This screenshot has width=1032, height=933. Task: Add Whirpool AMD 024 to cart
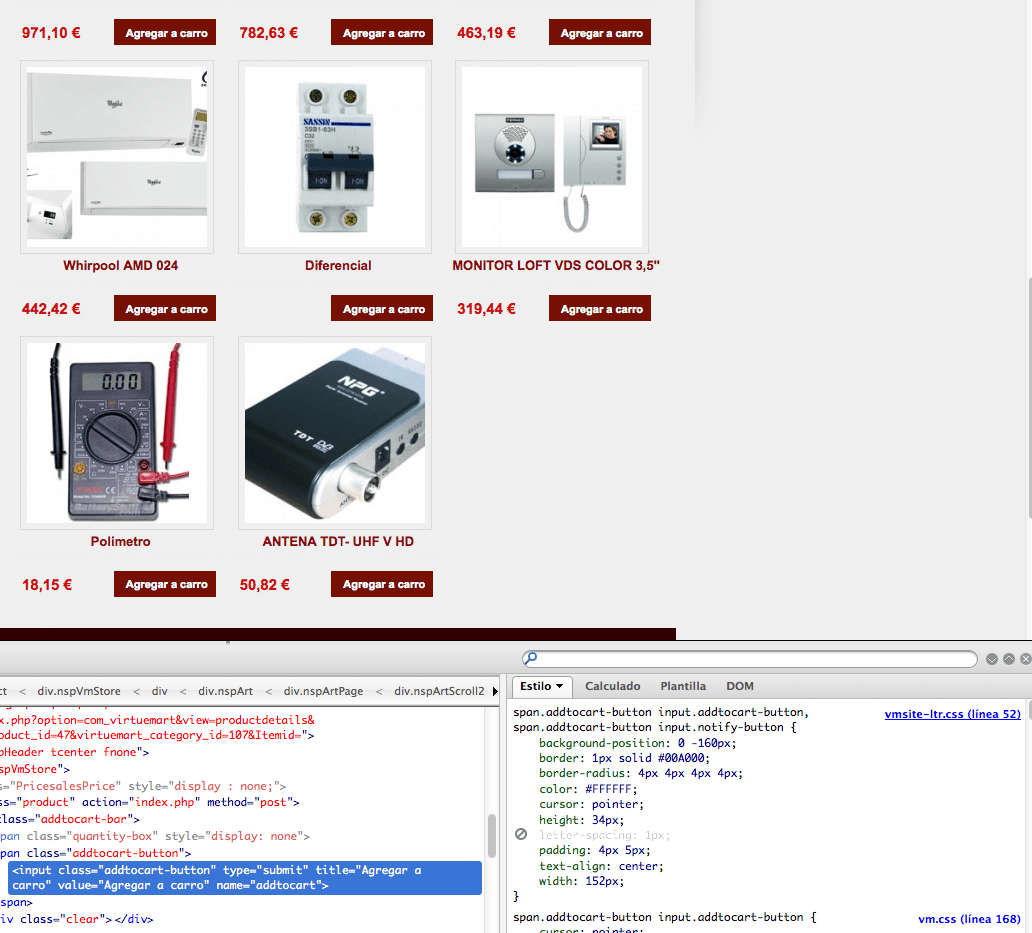pos(165,308)
